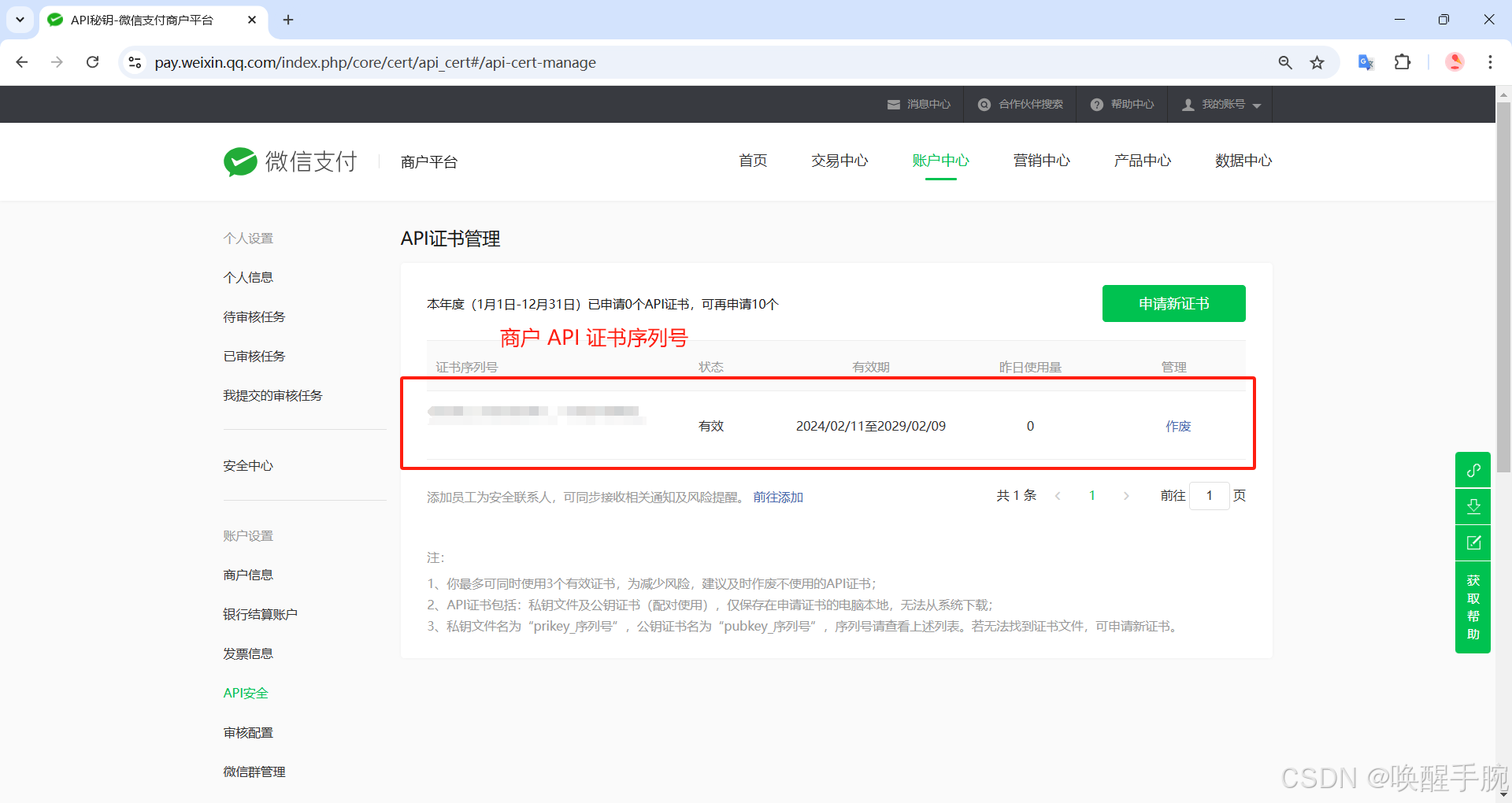Click the 申请新证书 button
The image size is (1512, 803).
[x=1173, y=303]
